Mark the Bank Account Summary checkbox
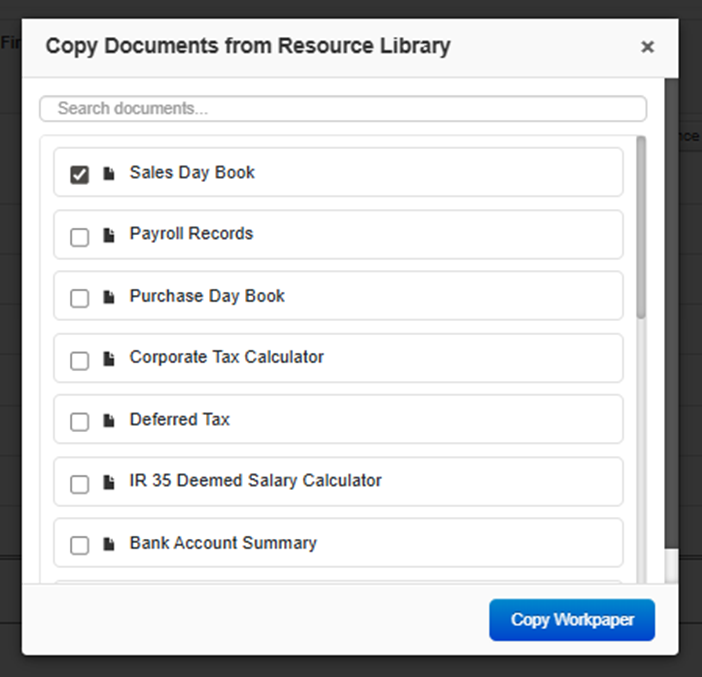 coord(79,546)
